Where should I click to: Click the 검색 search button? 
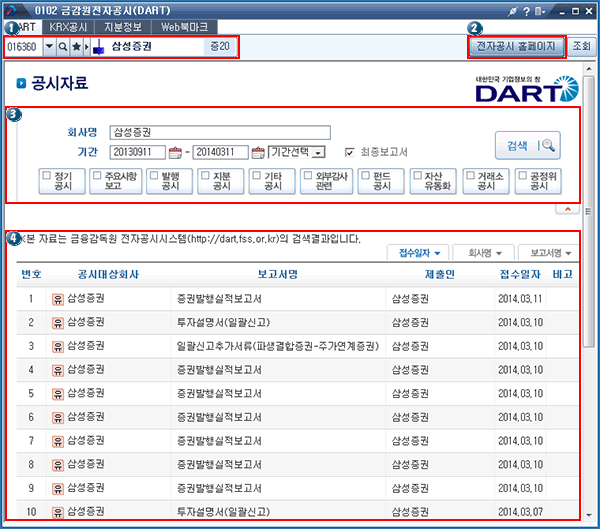point(528,145)
